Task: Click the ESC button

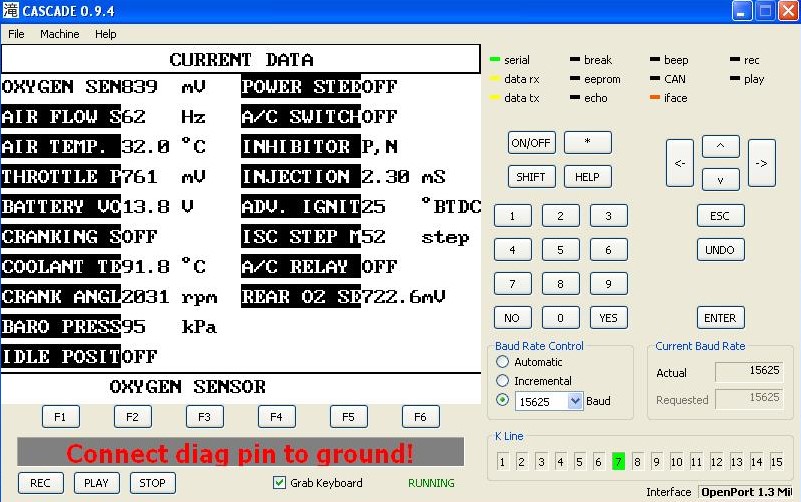Action: pos(720,216)
